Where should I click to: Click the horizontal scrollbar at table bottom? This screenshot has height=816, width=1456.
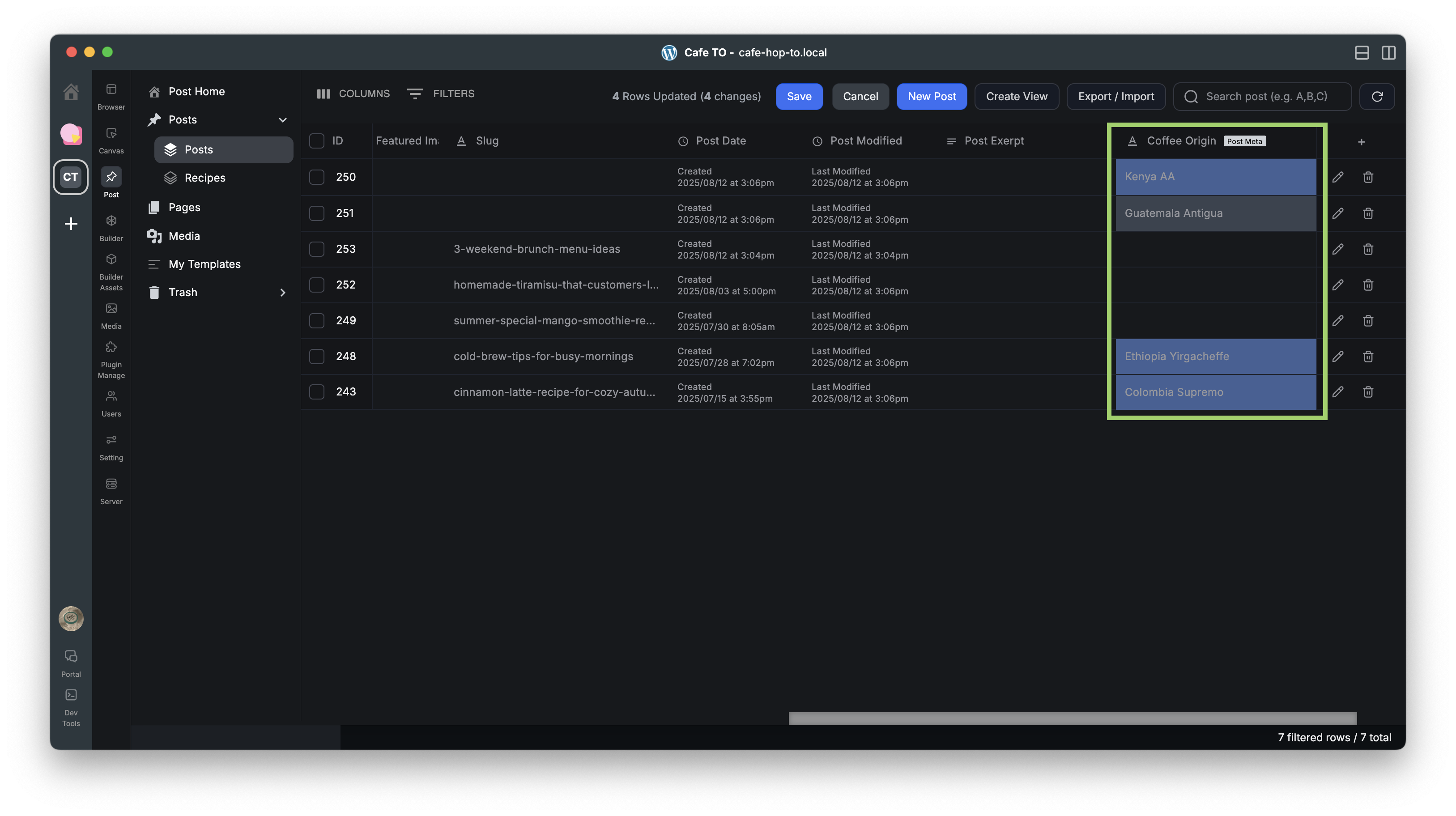pyautogui.click(x=1072, y=718)
